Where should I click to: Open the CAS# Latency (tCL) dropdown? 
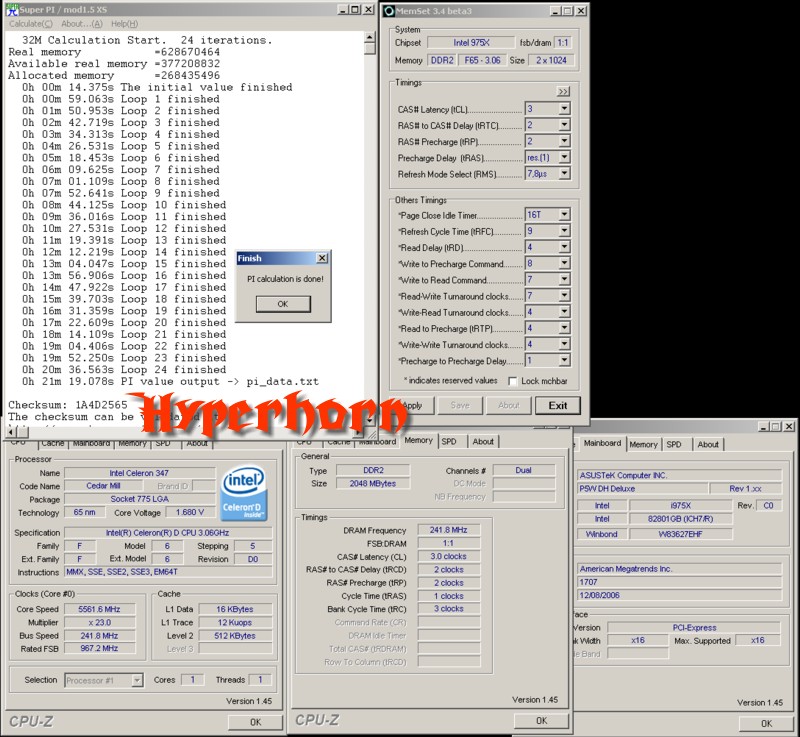coord(564,109)
